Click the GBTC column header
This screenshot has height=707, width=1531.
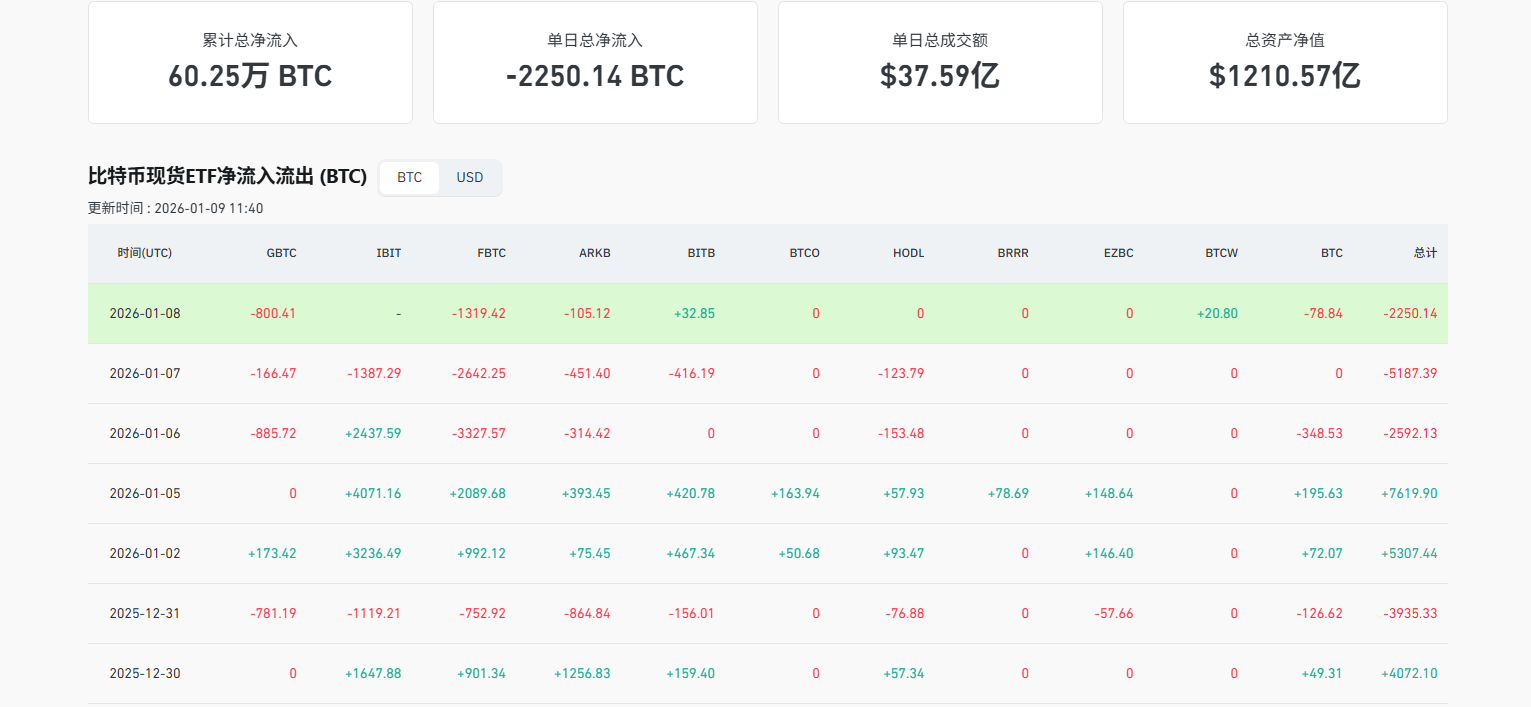pyautogui.click(x=281, y=253)
